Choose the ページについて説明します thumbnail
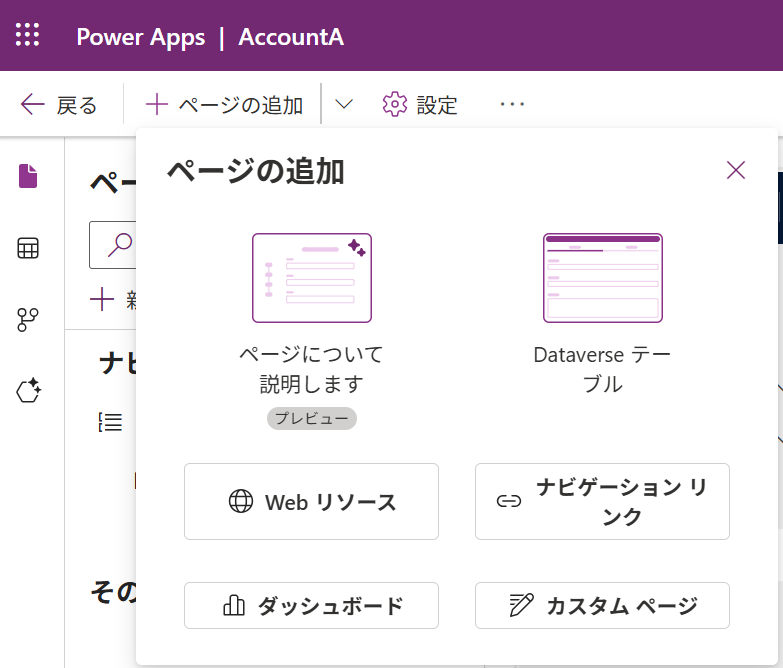The height and width of the screenshot is (668, 783). tap(312, 278)
